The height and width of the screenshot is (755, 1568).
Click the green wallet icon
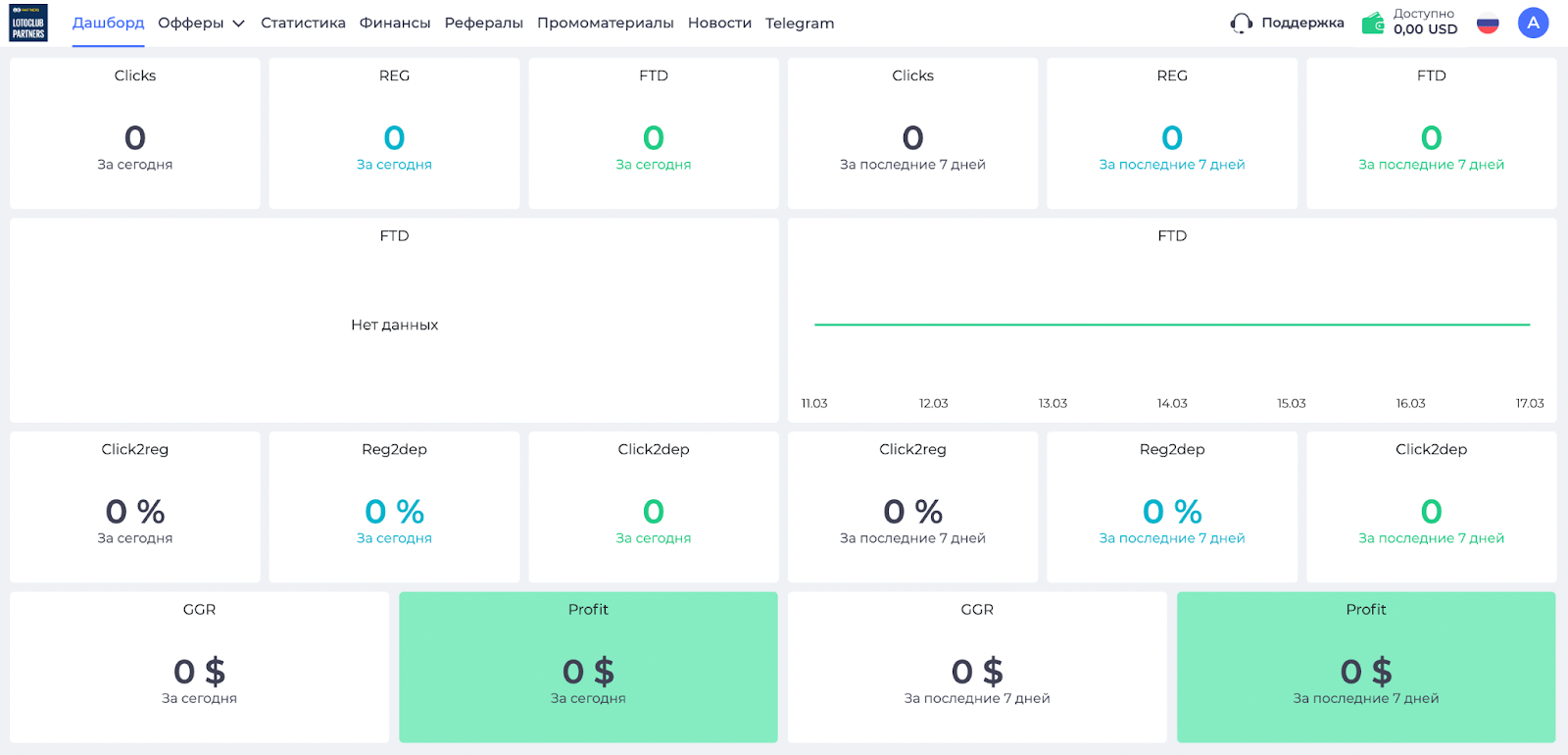click(x=1373, y=24)
